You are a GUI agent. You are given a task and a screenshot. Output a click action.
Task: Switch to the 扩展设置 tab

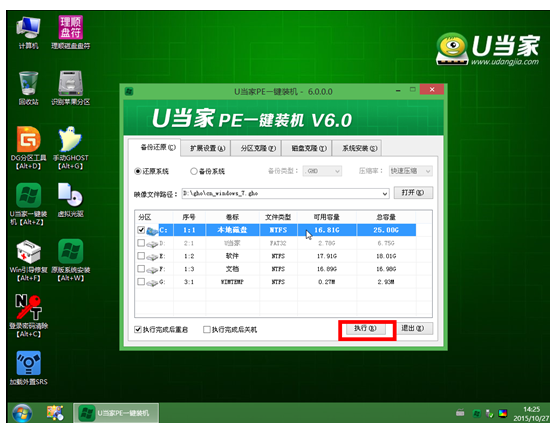(207, 148)
